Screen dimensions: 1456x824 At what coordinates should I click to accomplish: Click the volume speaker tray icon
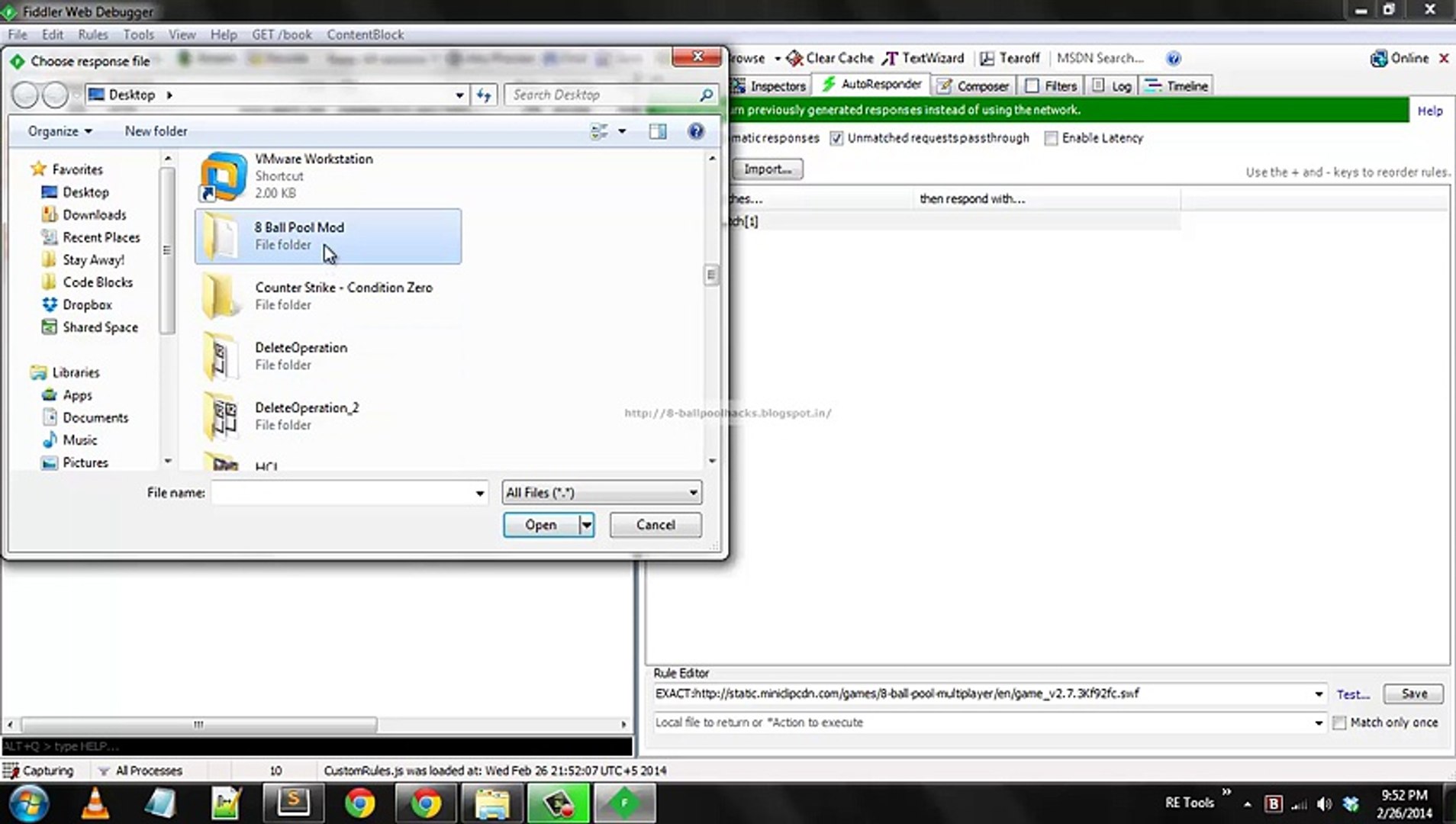(x=1324, y=803)
